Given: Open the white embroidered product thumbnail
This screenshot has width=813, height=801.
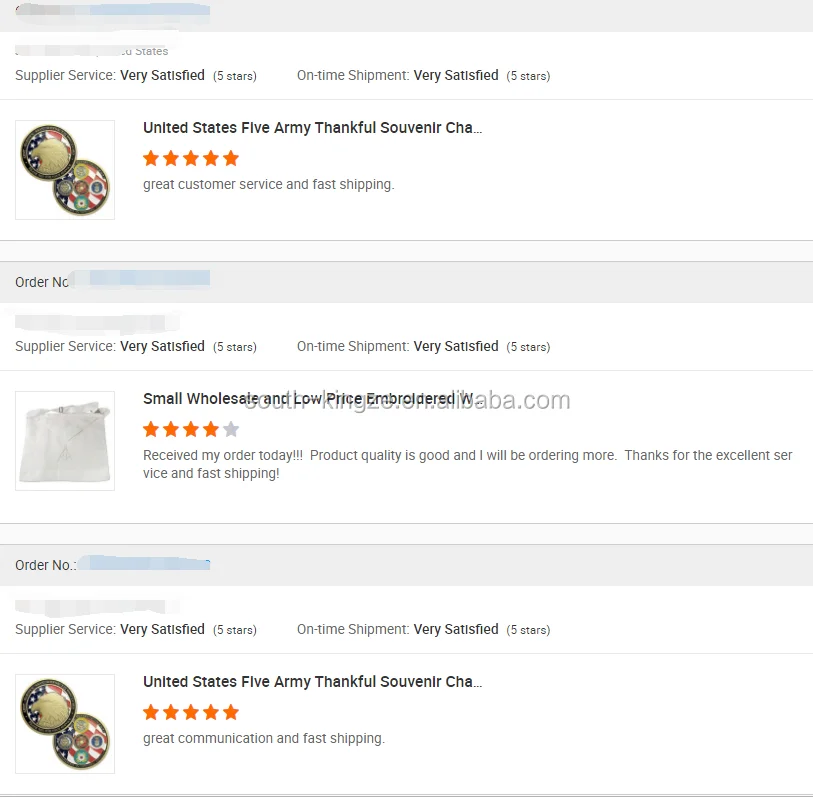Looking at the screenshot, I should tap(65, 440).
